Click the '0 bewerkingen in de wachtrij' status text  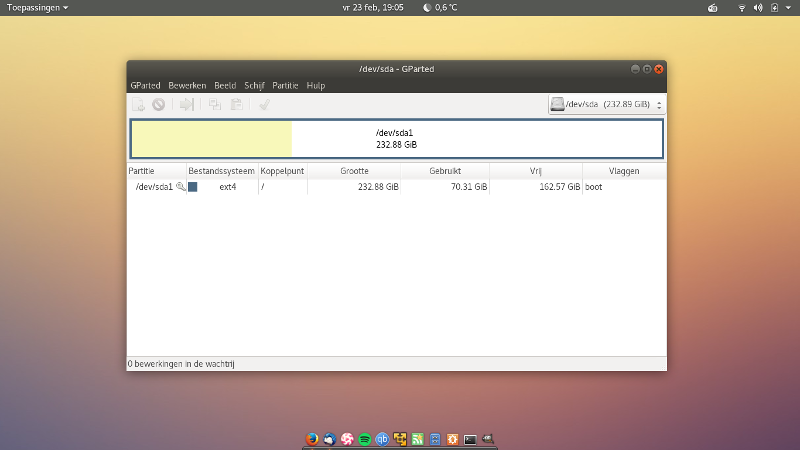pos(181,364)
